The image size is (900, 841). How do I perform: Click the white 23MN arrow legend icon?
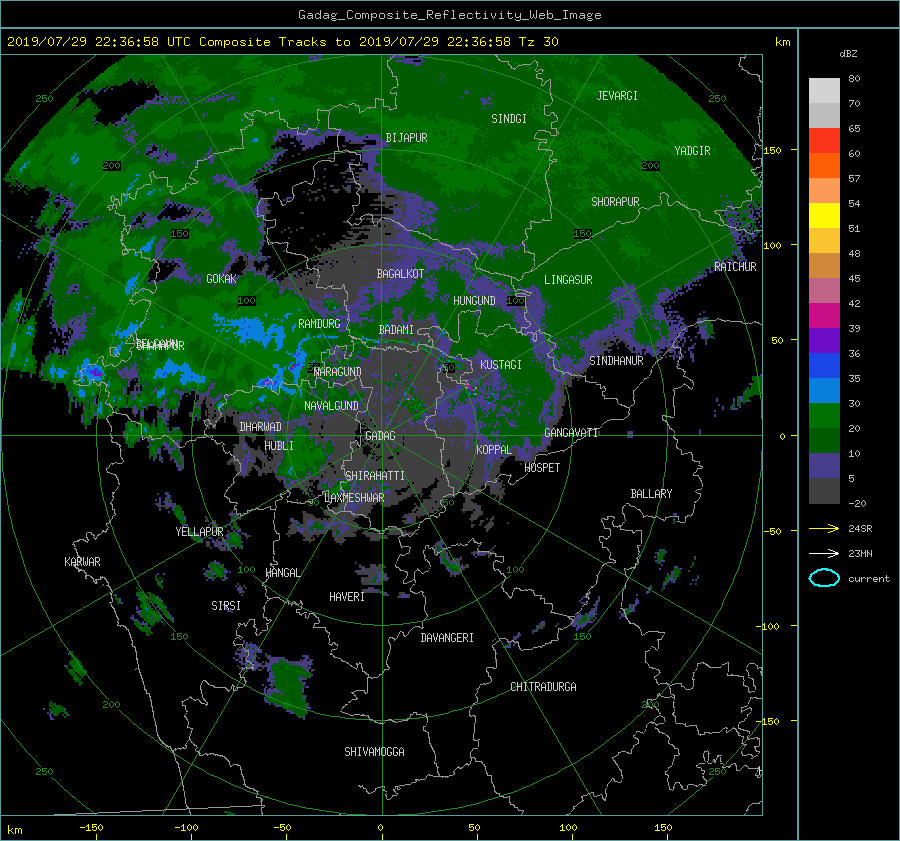824,553
